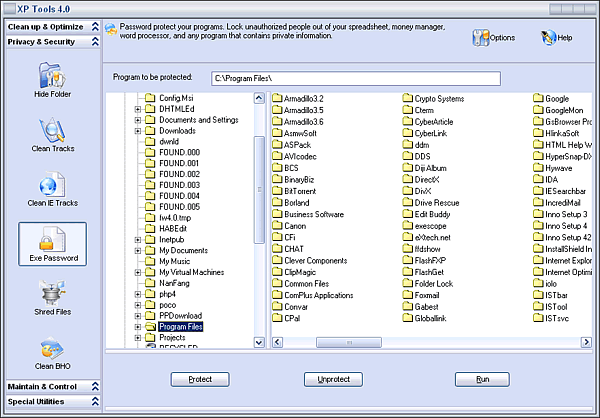Image resolution: width=600 pixels, height=418 pixels.
Task: Select the Business Software folder
Action: pos(308,214)
